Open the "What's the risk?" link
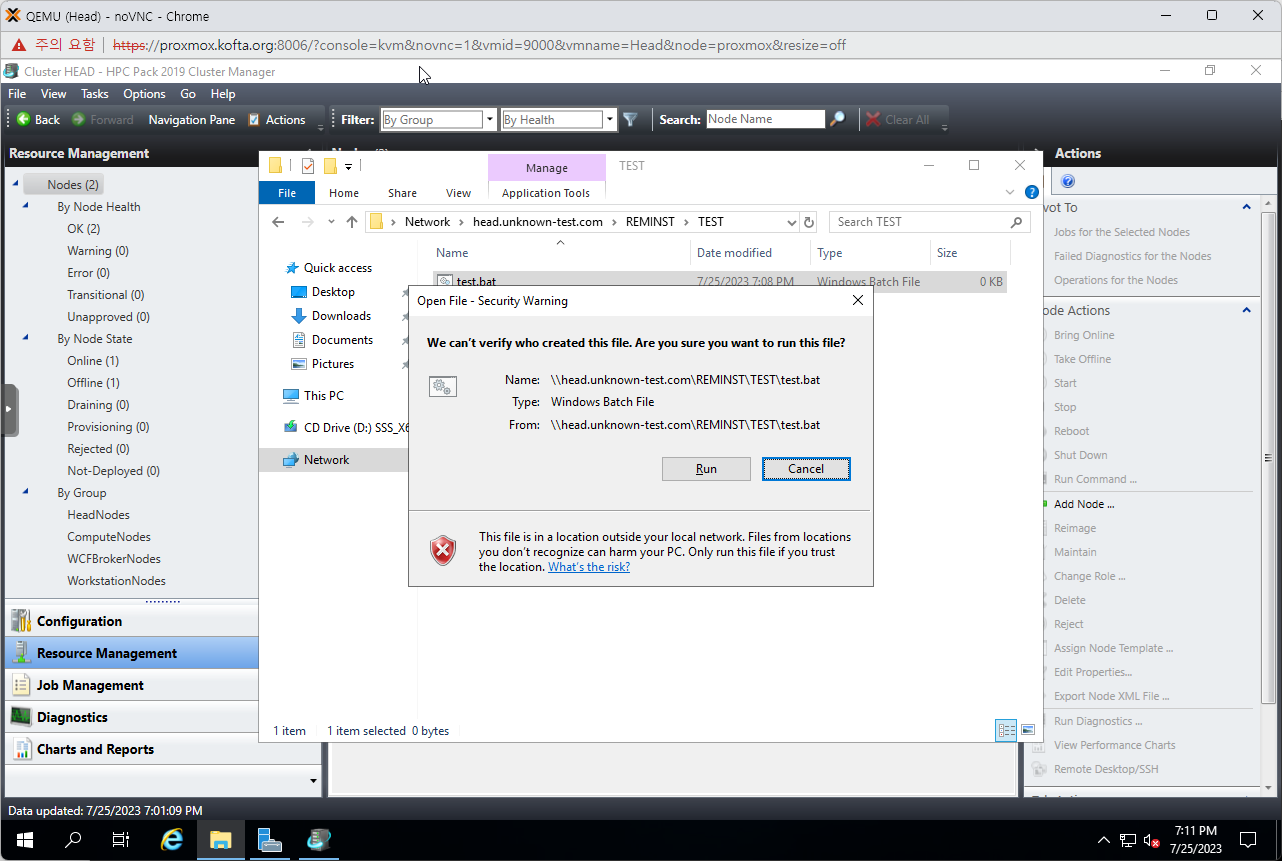 (588, 567)
